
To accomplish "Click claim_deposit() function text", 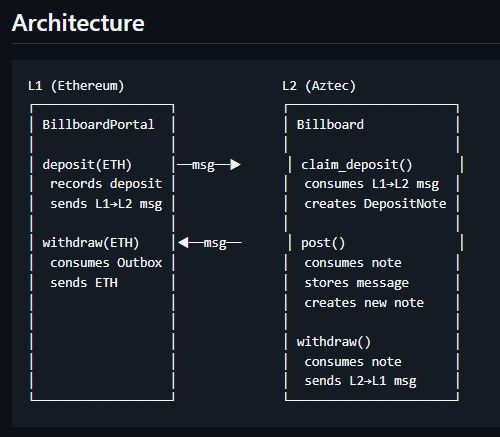I will (x=357, y=165).
